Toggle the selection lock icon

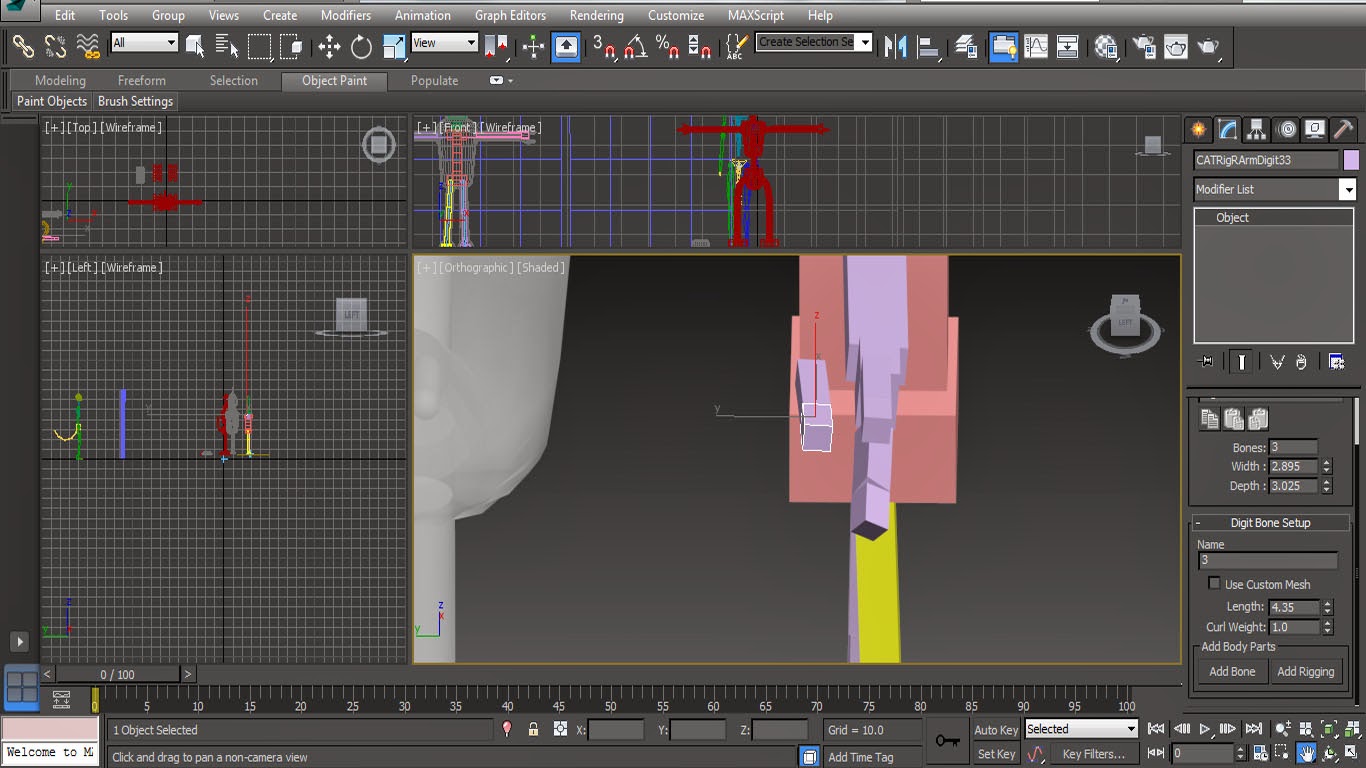pos(533,730)
